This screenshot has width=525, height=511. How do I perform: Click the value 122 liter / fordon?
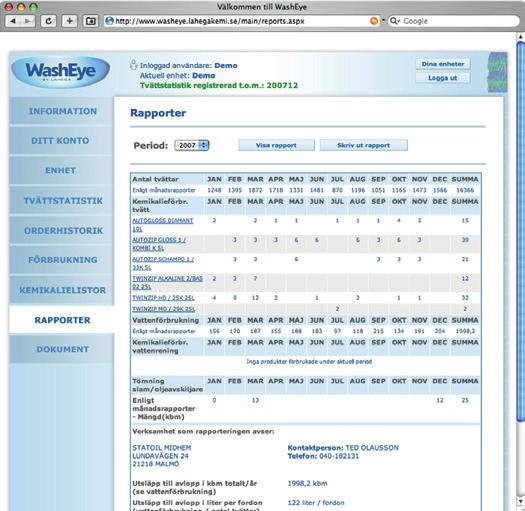[316, 503]
